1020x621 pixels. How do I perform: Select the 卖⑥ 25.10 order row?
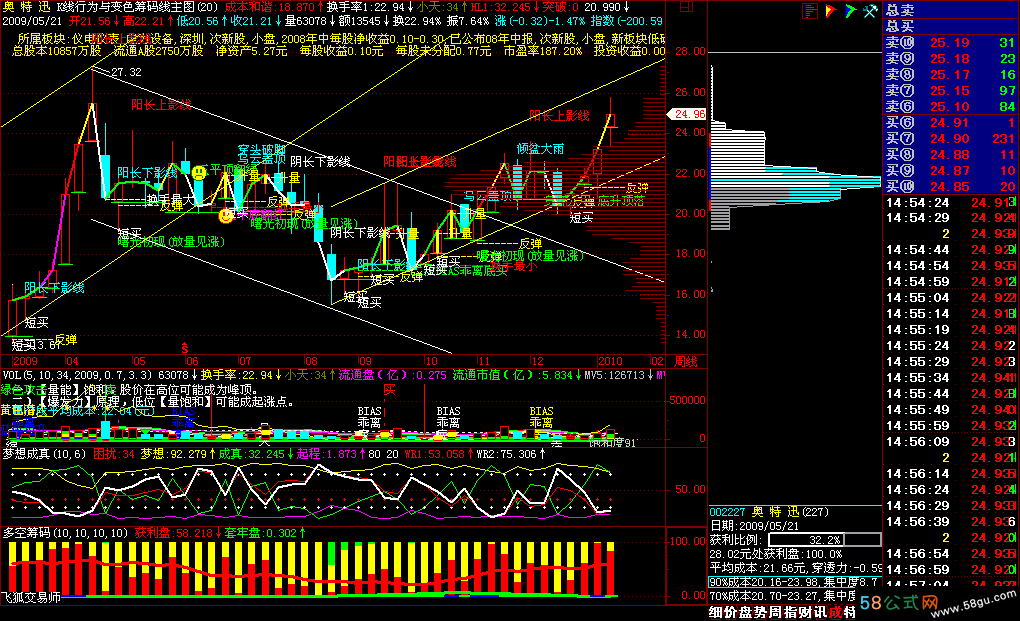pos(951,107)
